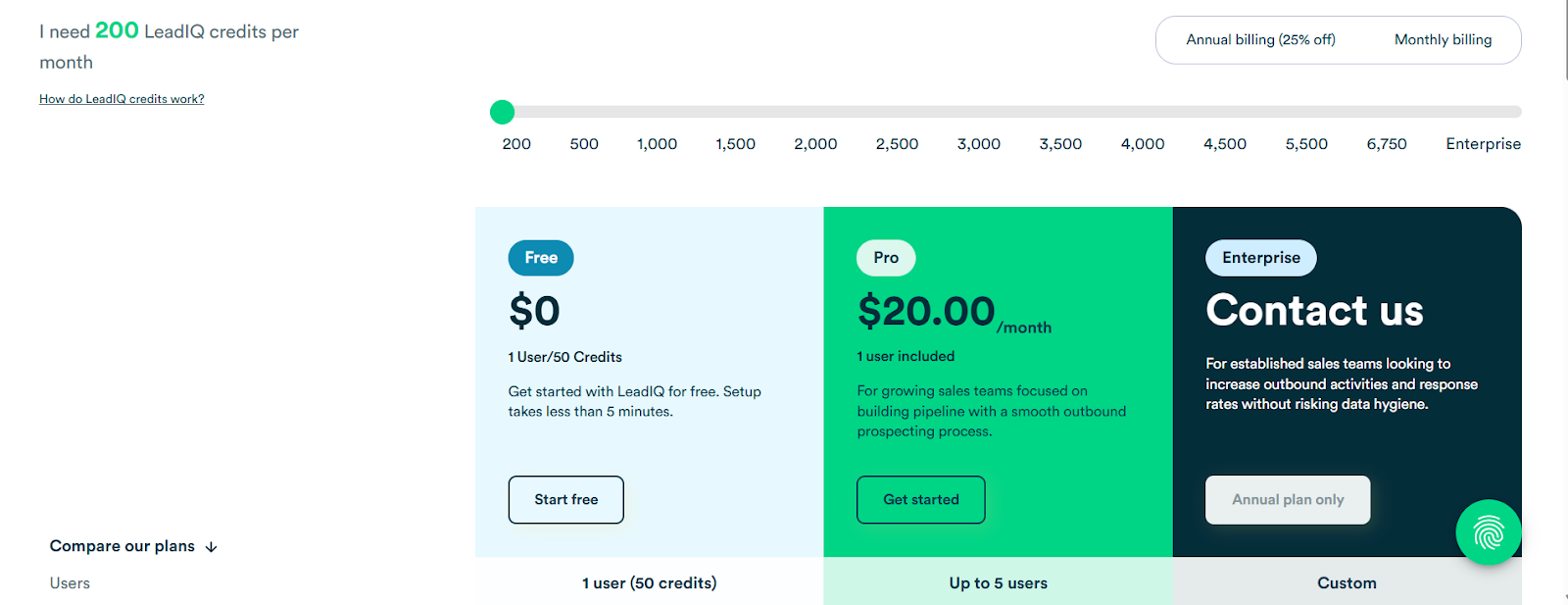1568x605 pixels.
Task: Switch to Monthly billing
Action: click(x=1442, y=39)
